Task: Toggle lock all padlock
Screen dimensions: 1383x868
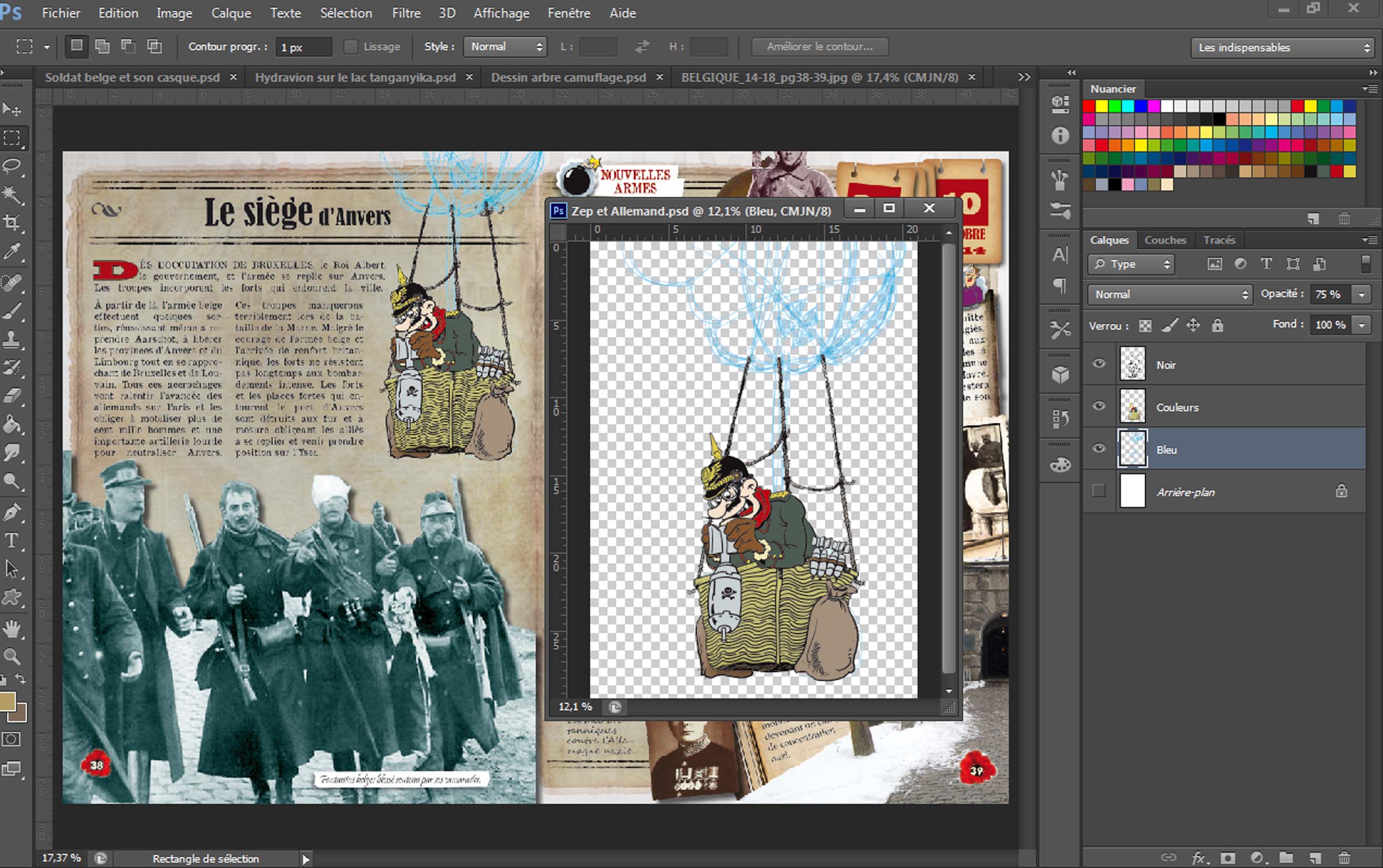Action: [1217, 325]
